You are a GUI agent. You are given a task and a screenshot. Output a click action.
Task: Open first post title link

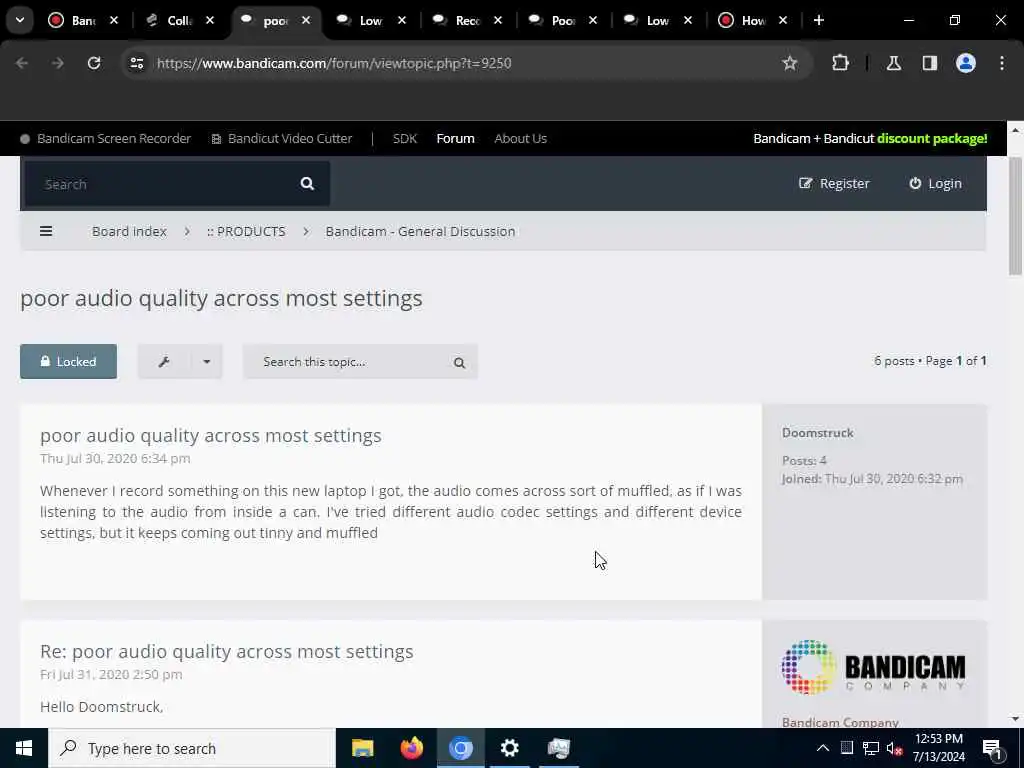coord(211,436)
